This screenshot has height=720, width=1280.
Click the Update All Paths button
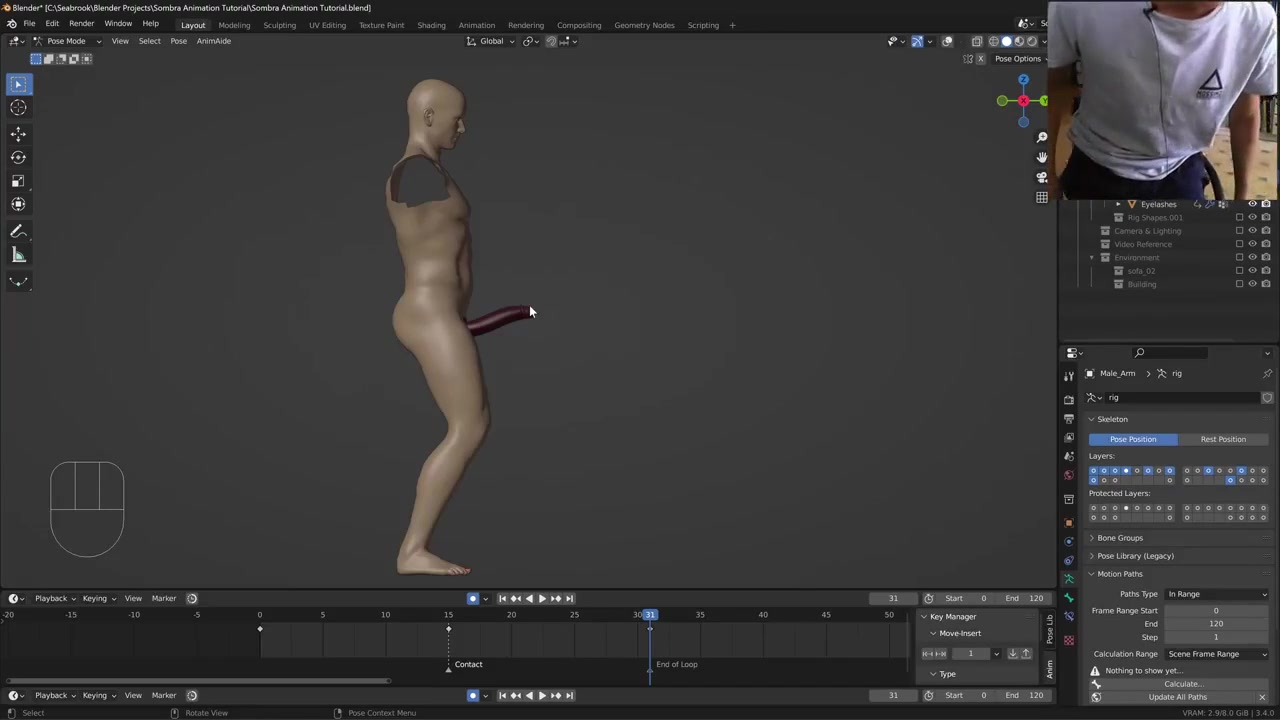pos(1177,697)
